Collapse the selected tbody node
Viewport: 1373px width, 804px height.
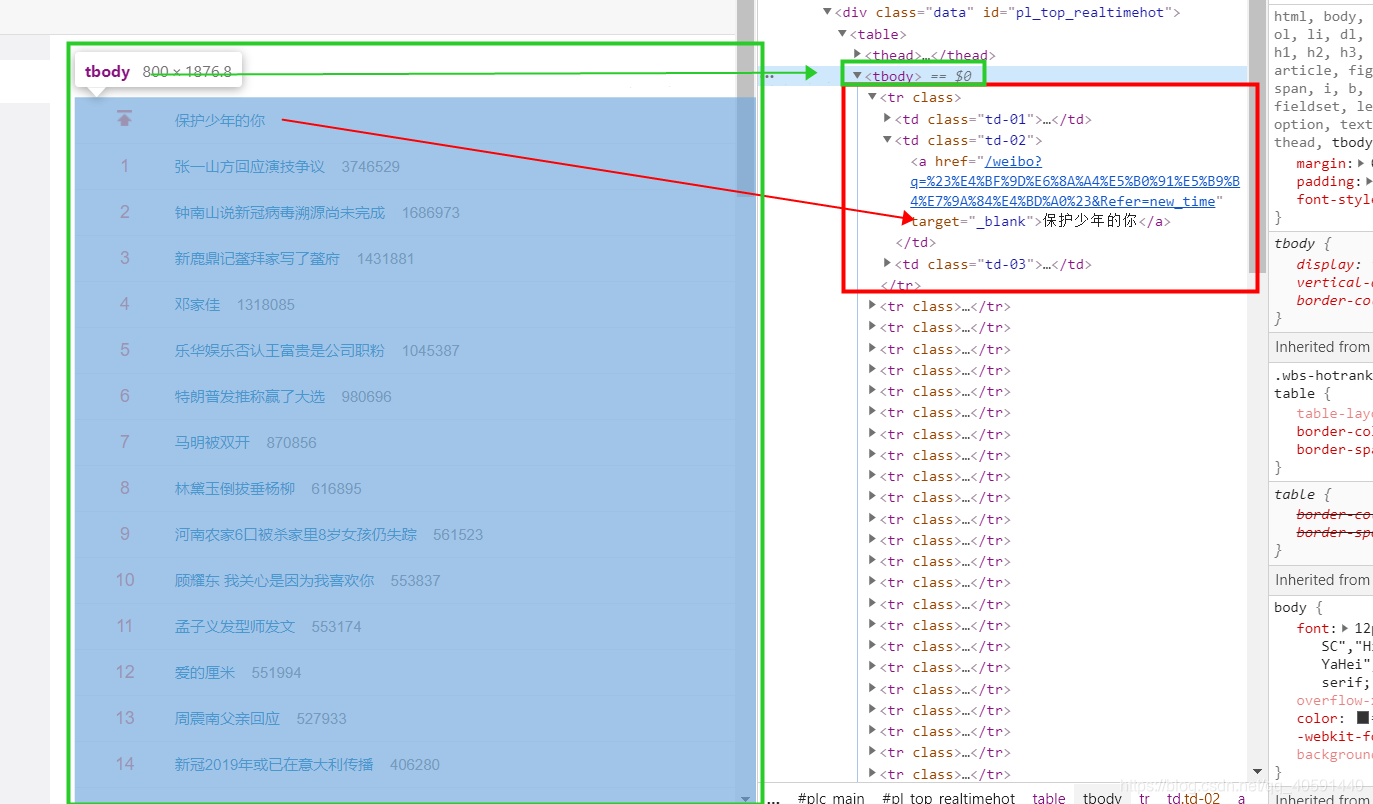[857, 76]
